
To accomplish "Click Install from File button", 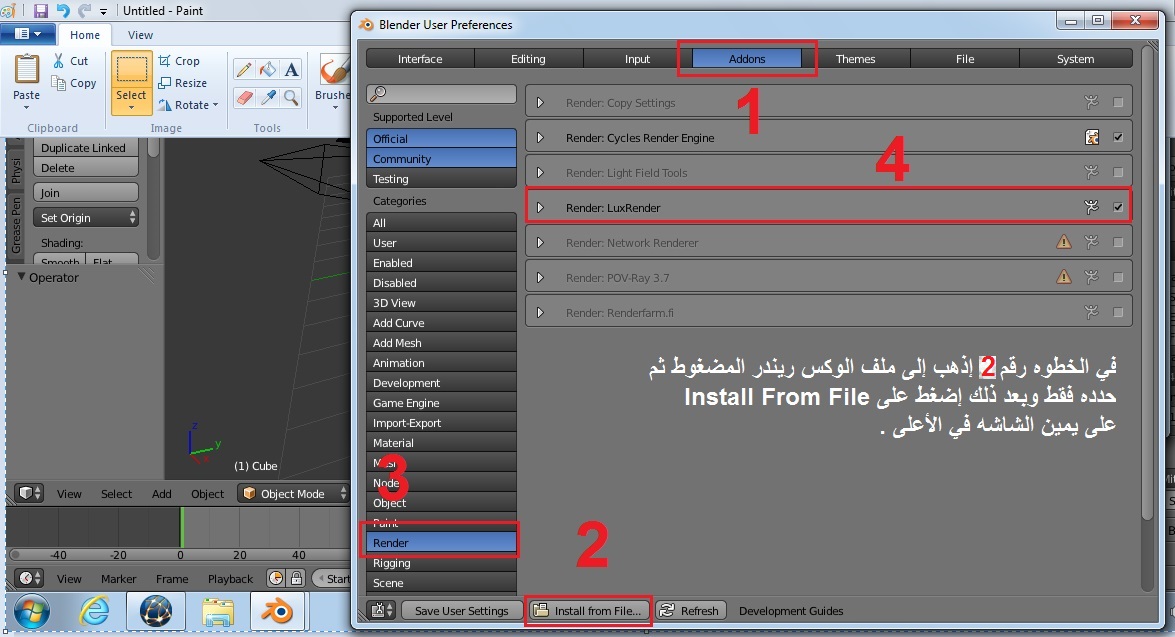I will [x=590, y=611].
